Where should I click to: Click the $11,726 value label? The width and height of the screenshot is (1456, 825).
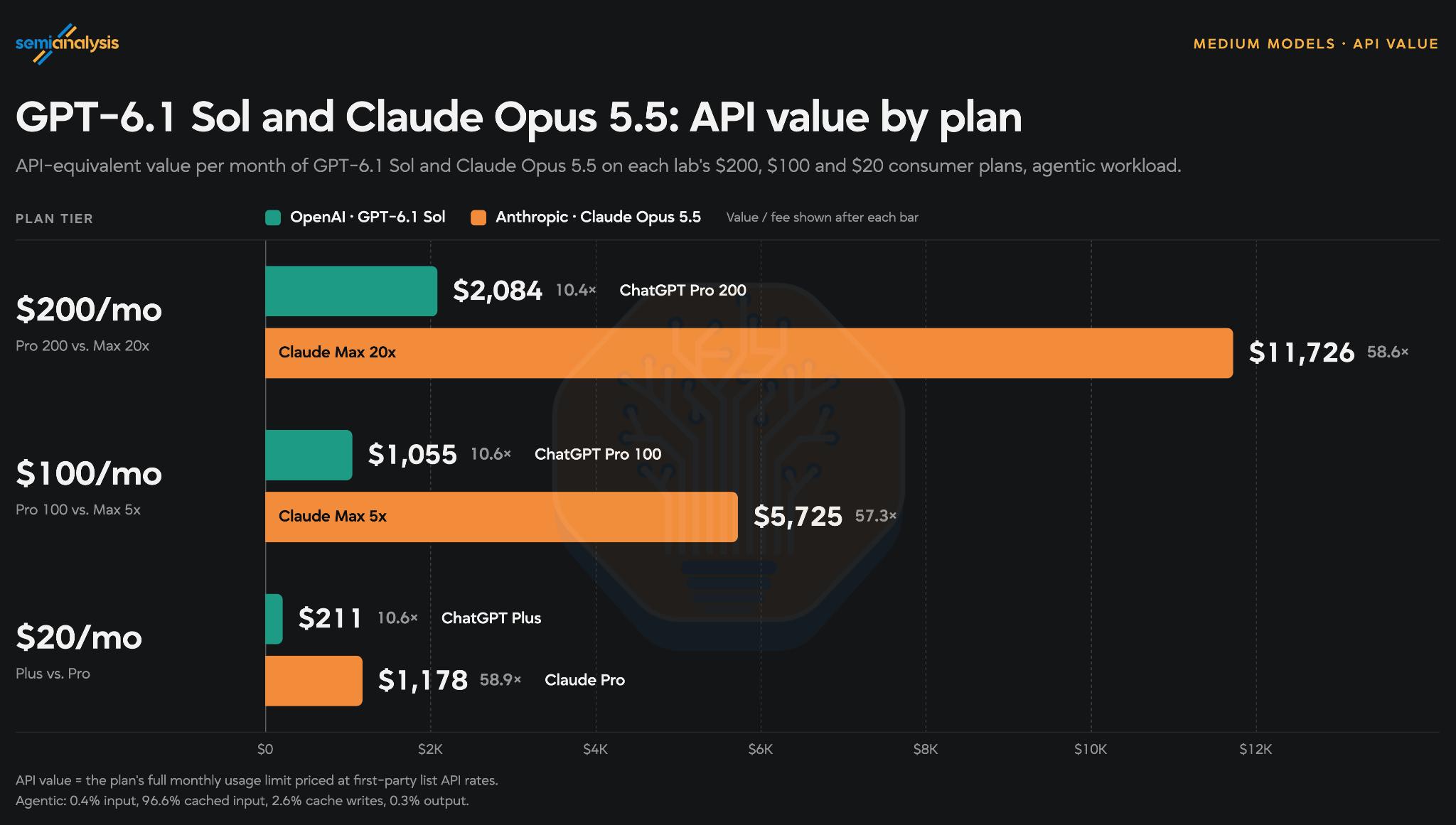[1302, 352]
